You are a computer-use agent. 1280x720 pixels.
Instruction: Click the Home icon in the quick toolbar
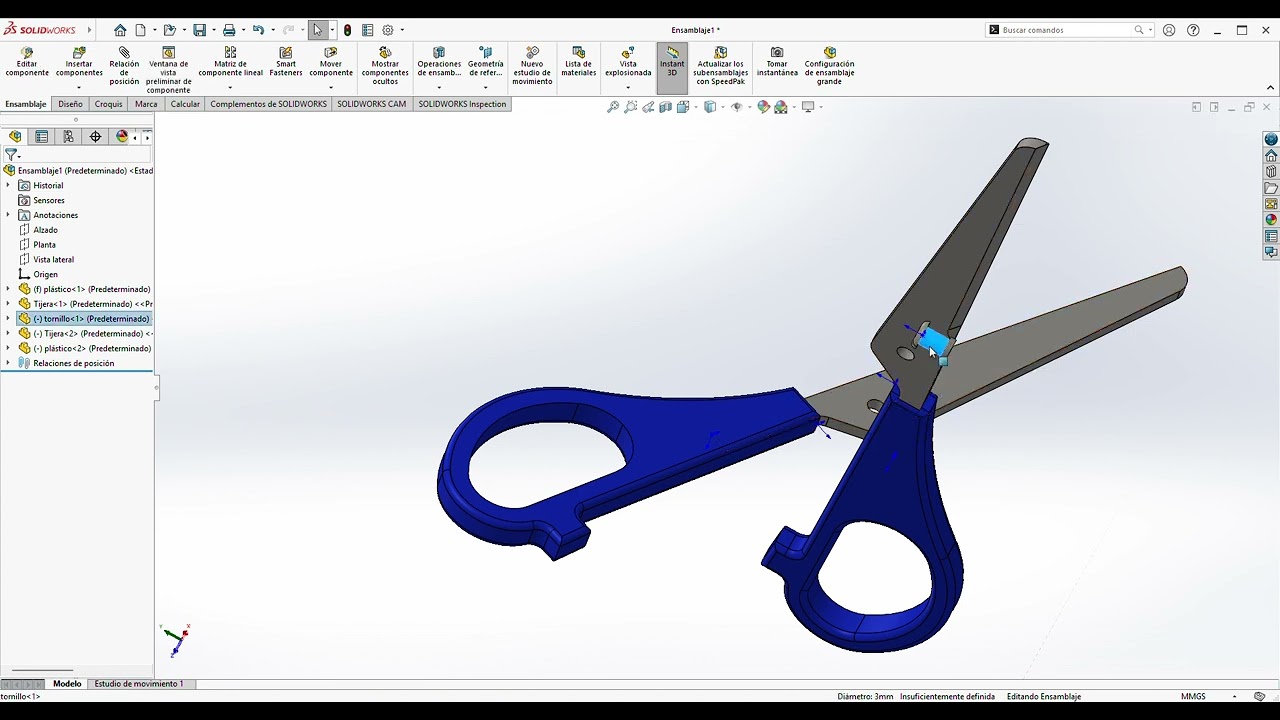[x=120, y=30]
